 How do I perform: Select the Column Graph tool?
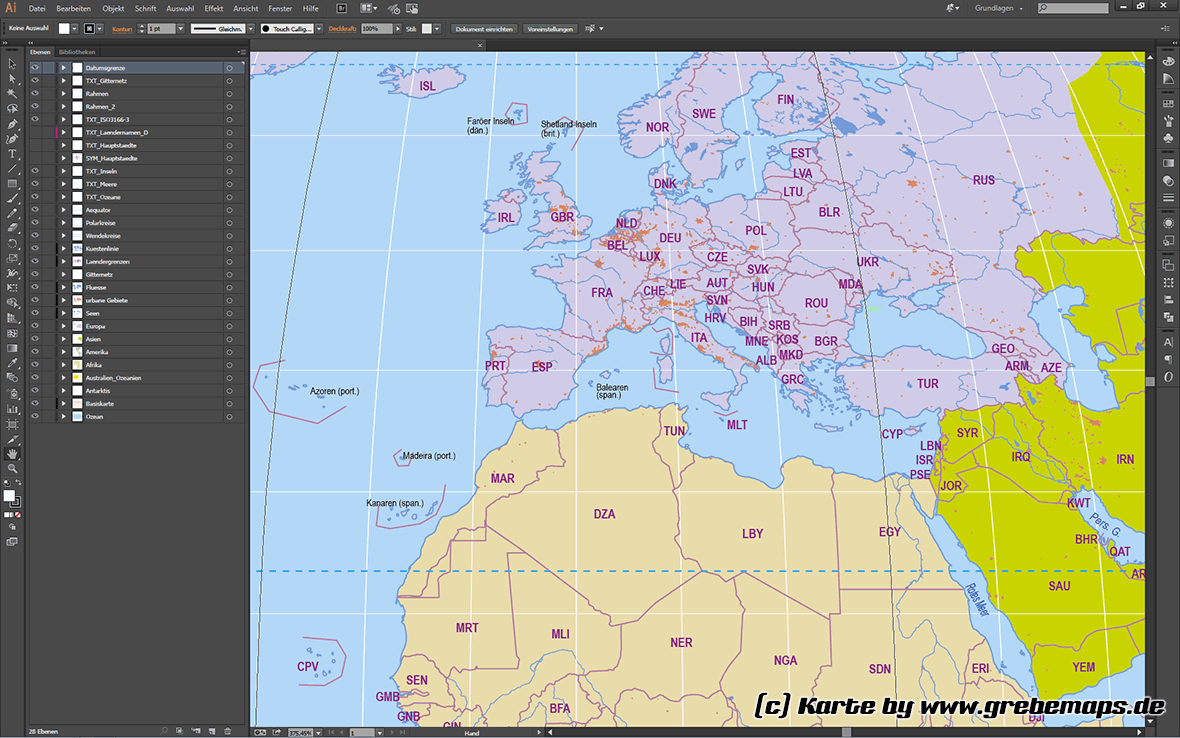coord(12,408)
